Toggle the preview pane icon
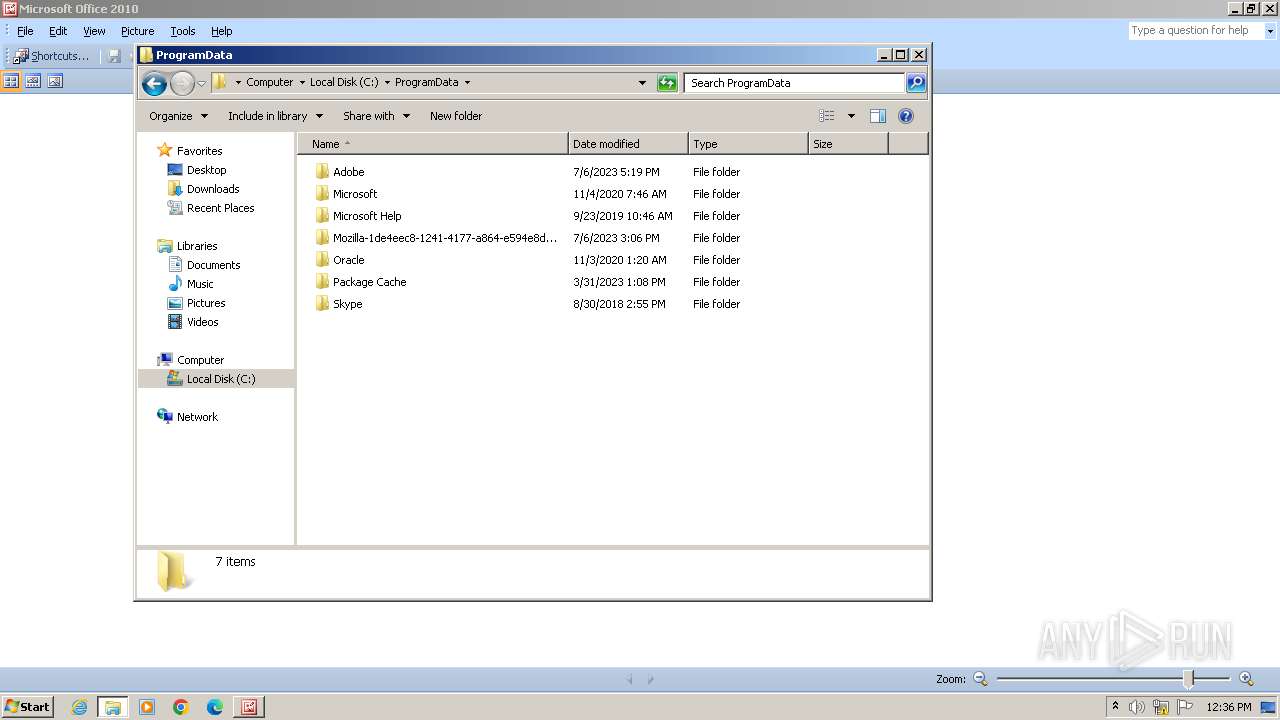 pyautogui.click(x=878, y=116)
